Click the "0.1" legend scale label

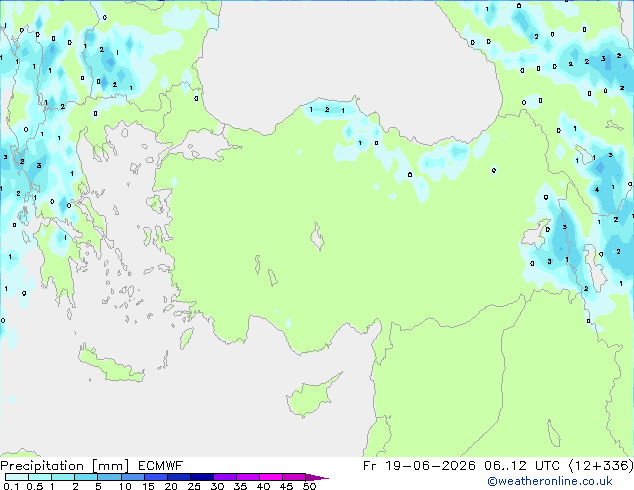tap(11, 486)
